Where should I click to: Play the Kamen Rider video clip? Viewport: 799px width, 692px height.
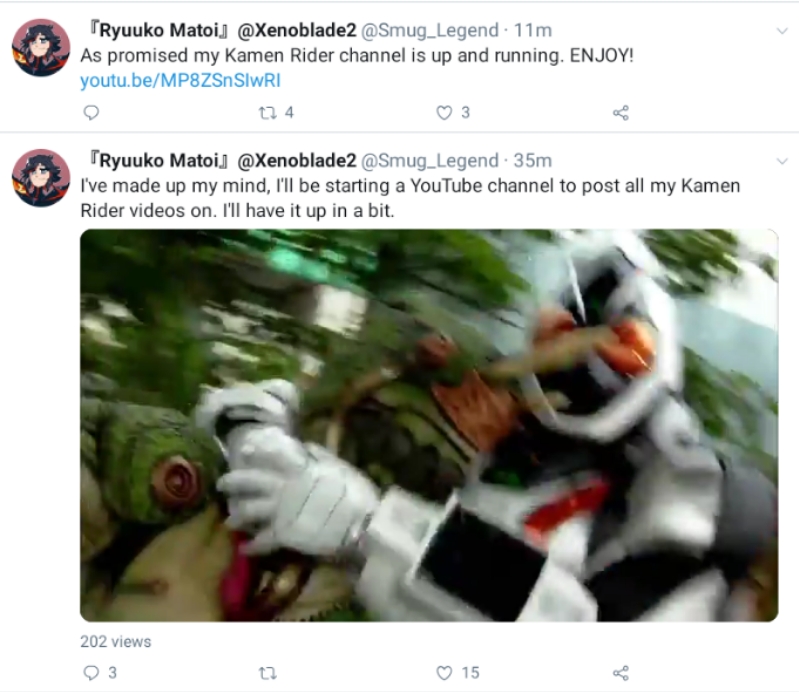pos(429,425)
